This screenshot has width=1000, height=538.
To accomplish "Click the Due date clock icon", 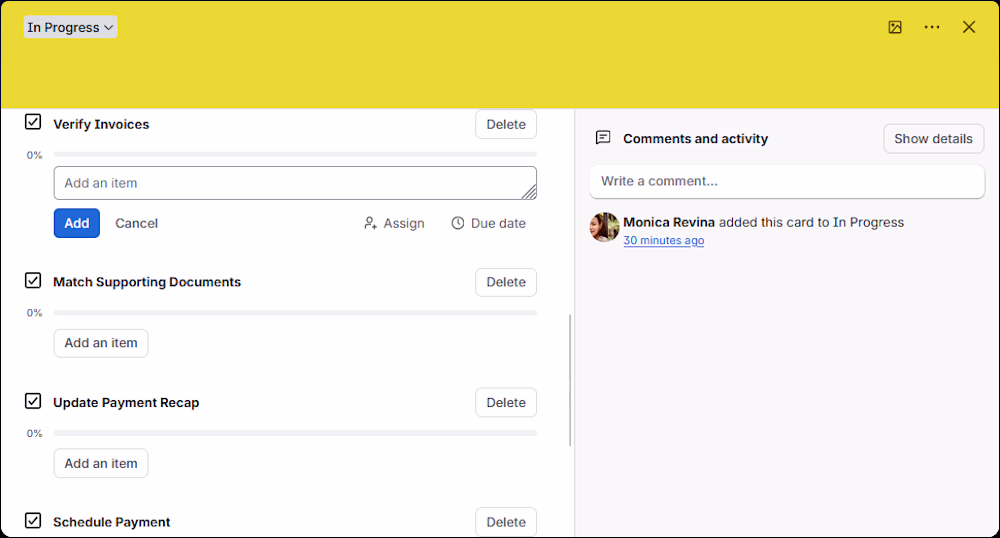I will (x=458, y=223).
